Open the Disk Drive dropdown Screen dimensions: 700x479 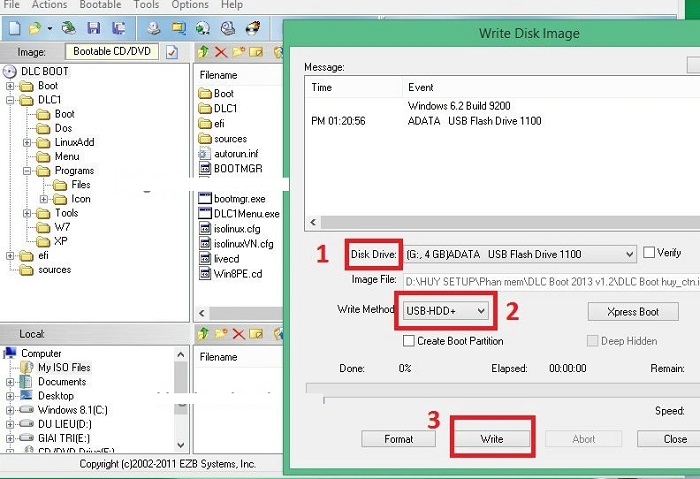click(627, 254)
